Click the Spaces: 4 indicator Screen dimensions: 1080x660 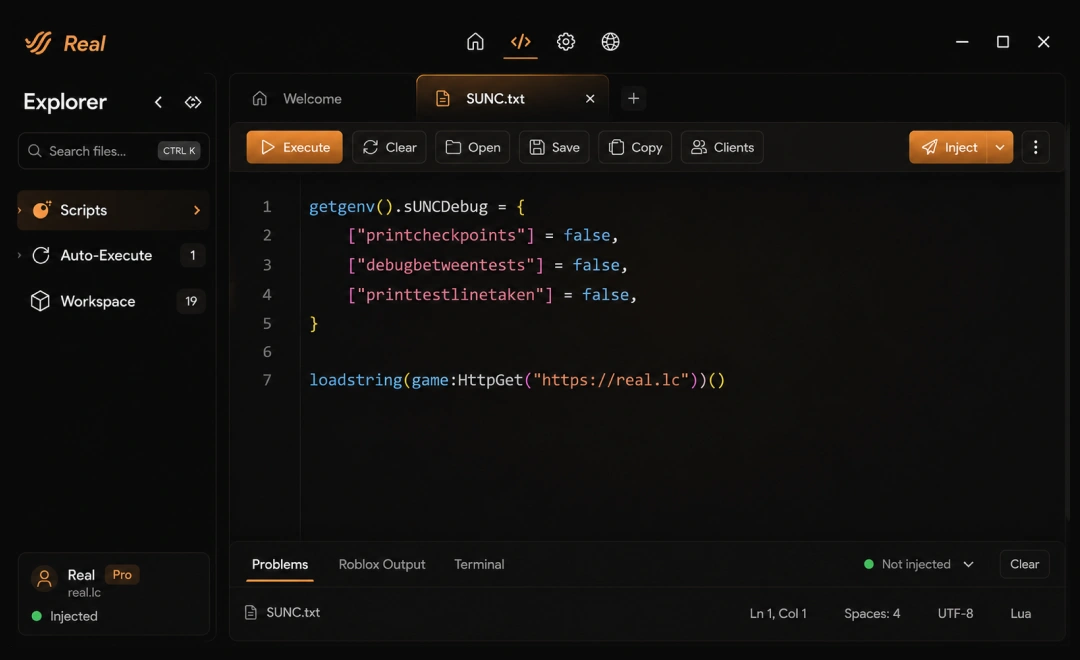872,613
